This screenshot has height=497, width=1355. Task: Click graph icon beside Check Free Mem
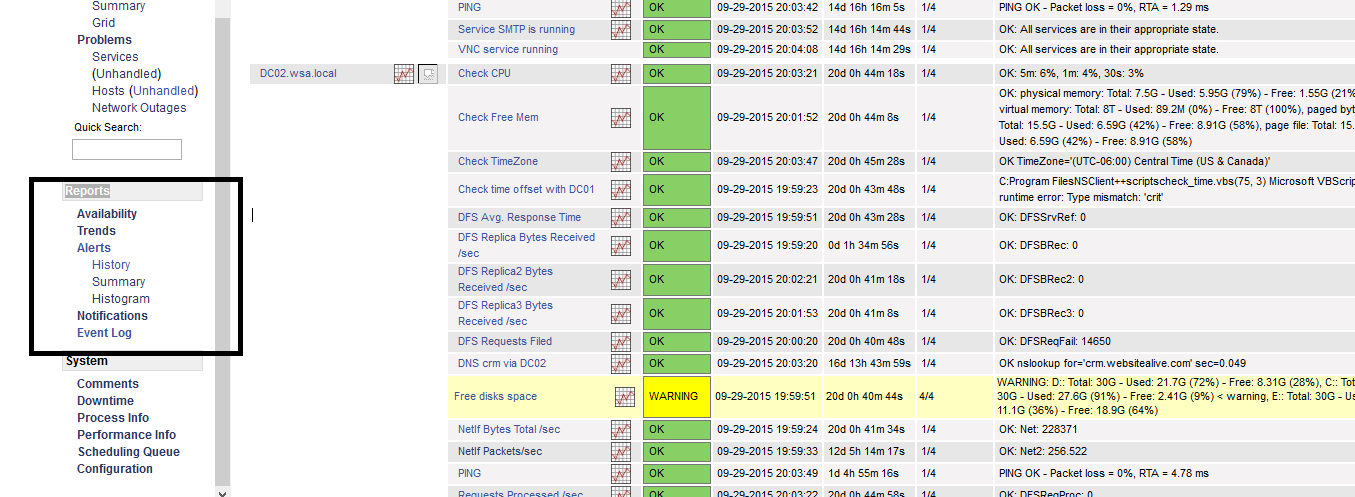click(x=621, y=118)
